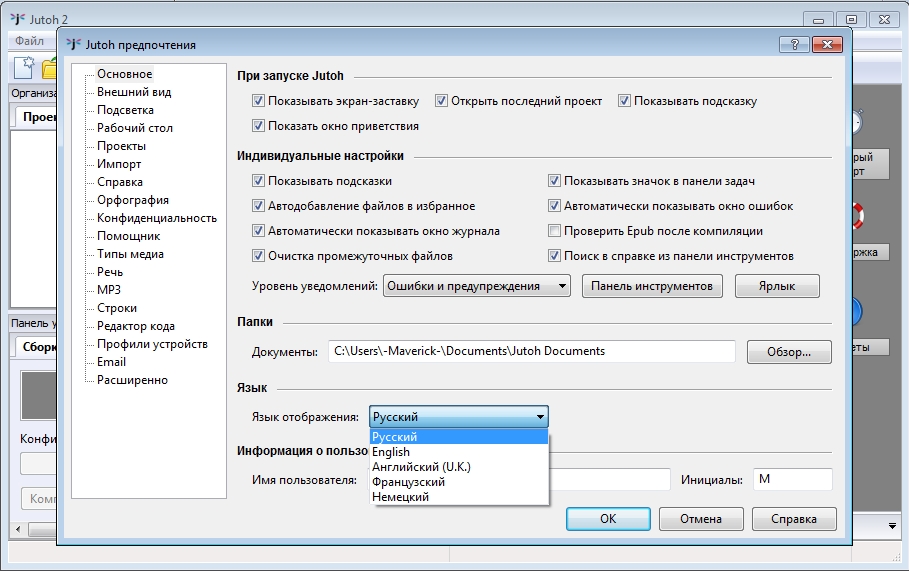Open 'Внешний вид' preferences page

[x=134, y=92]
